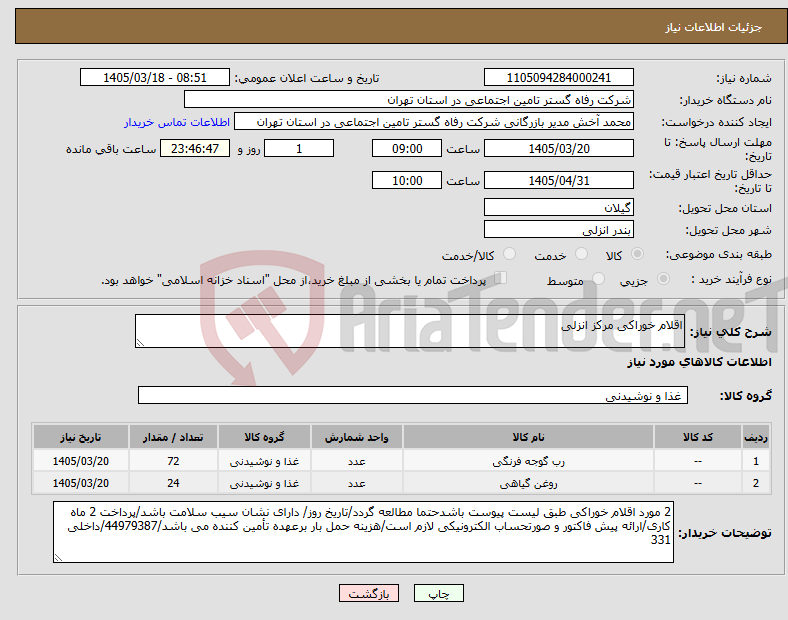Click the نام دستگاه خریدار field
Viewport: 788px width, 620px height.
pos(409,99)
